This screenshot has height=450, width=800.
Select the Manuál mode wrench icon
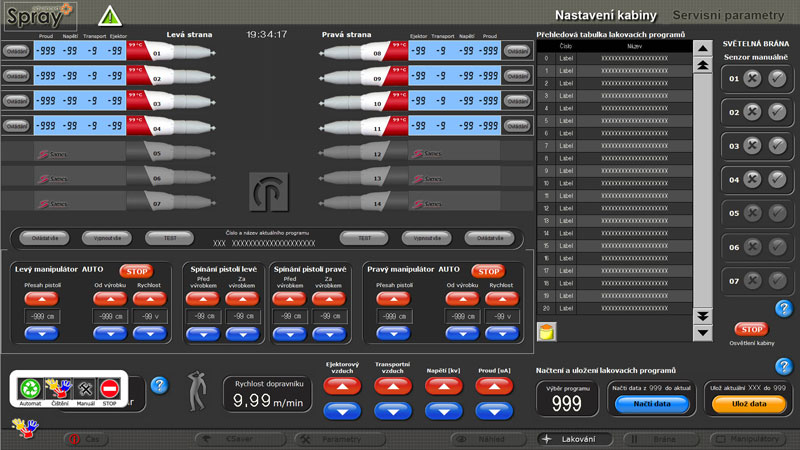coord(83,390)
